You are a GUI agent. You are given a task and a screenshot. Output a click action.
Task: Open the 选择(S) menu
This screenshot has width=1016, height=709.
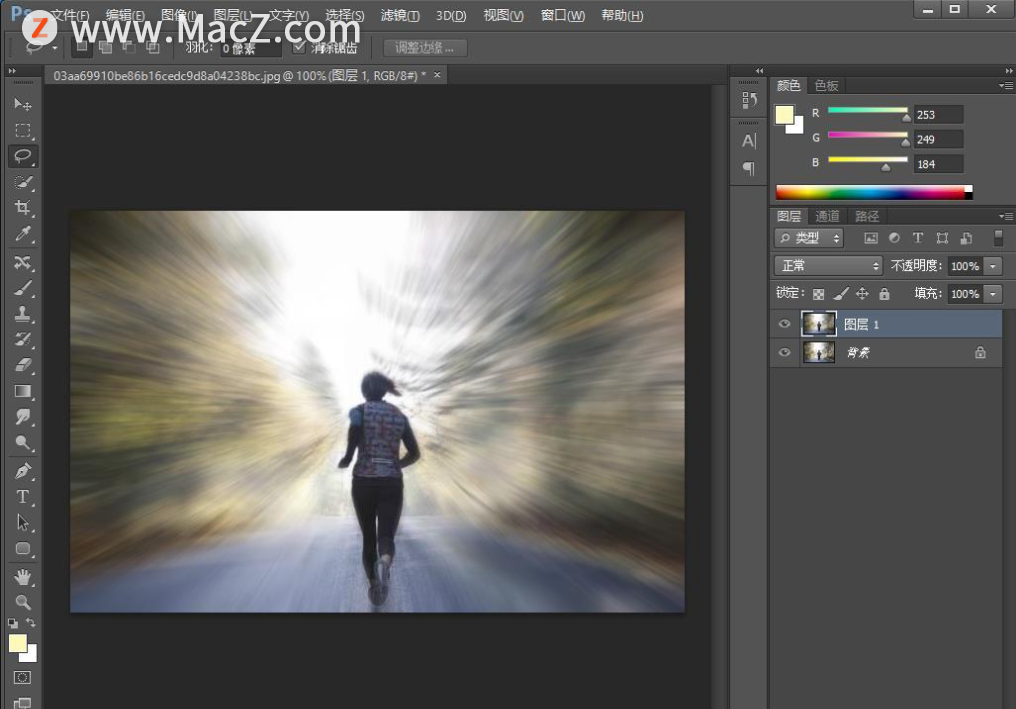345,15
